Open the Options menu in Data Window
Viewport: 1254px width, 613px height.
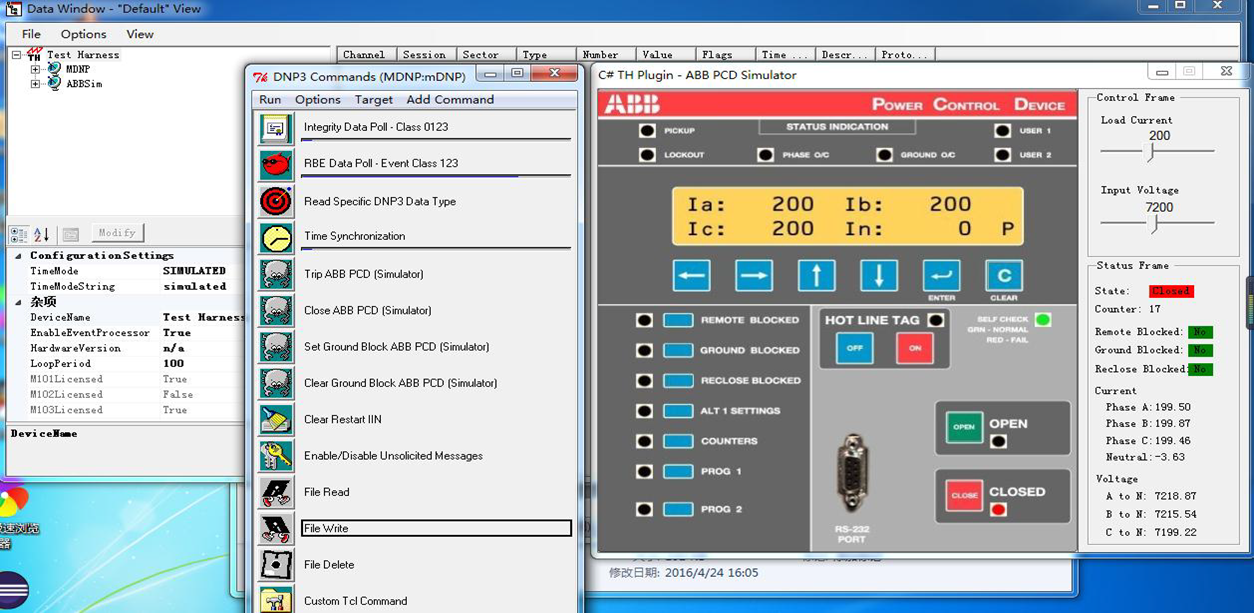coord(83,34)
